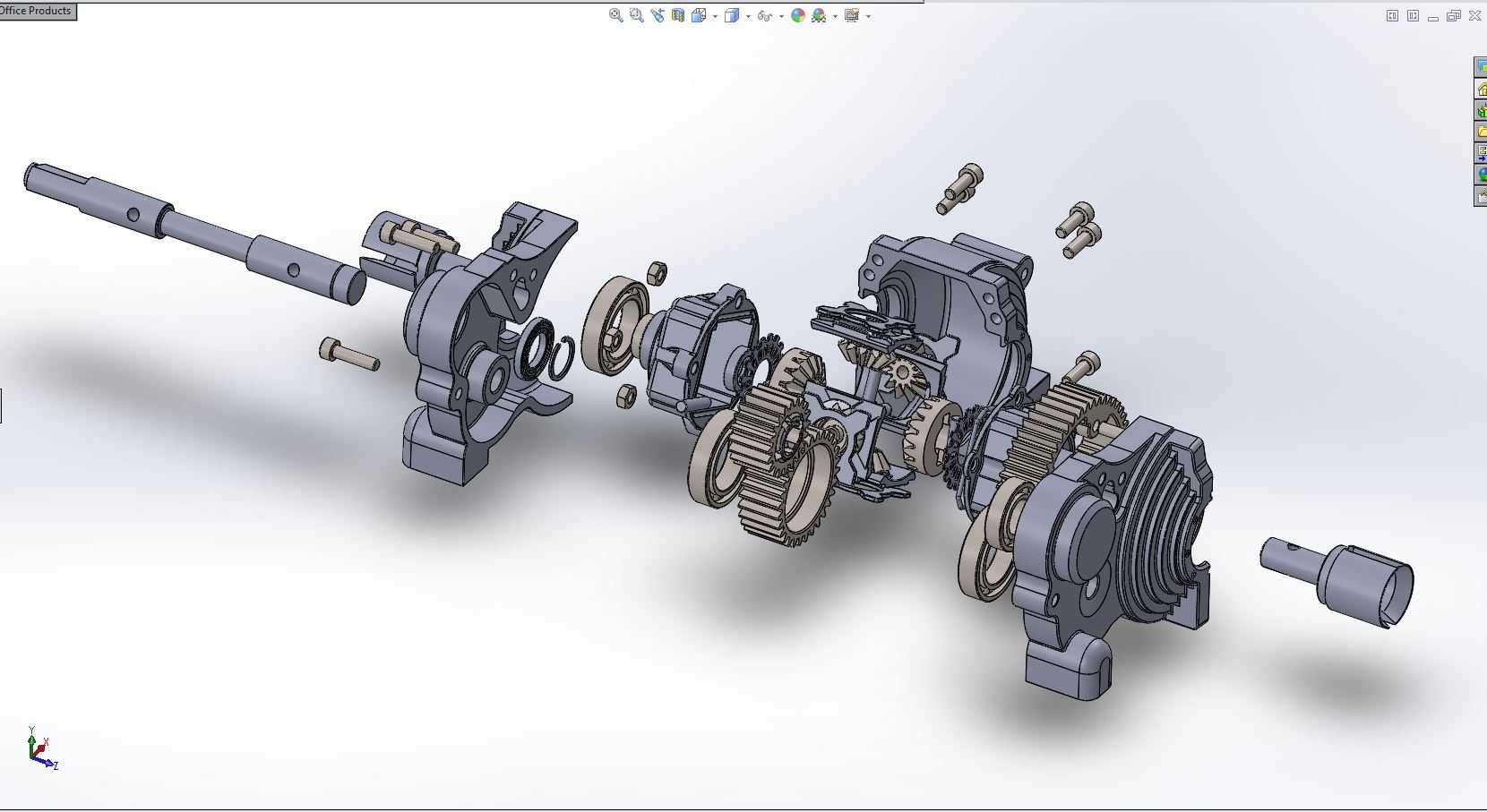The width and height of the screenshot is (1487, 812).
Task: Click the Hide/Show Items glasses icon
Action: point(765,15)
